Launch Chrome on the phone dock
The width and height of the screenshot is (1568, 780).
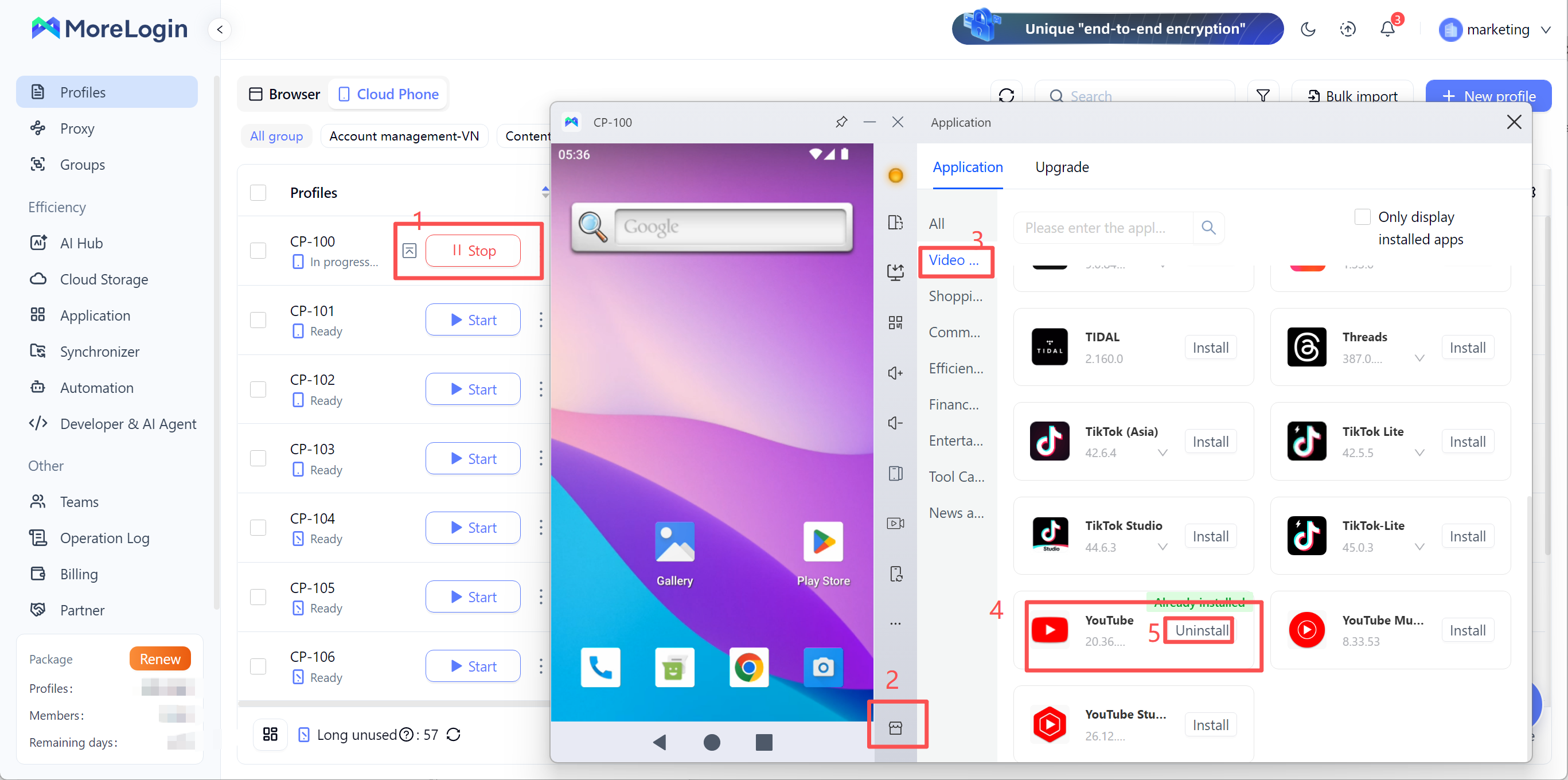point(748,668)
